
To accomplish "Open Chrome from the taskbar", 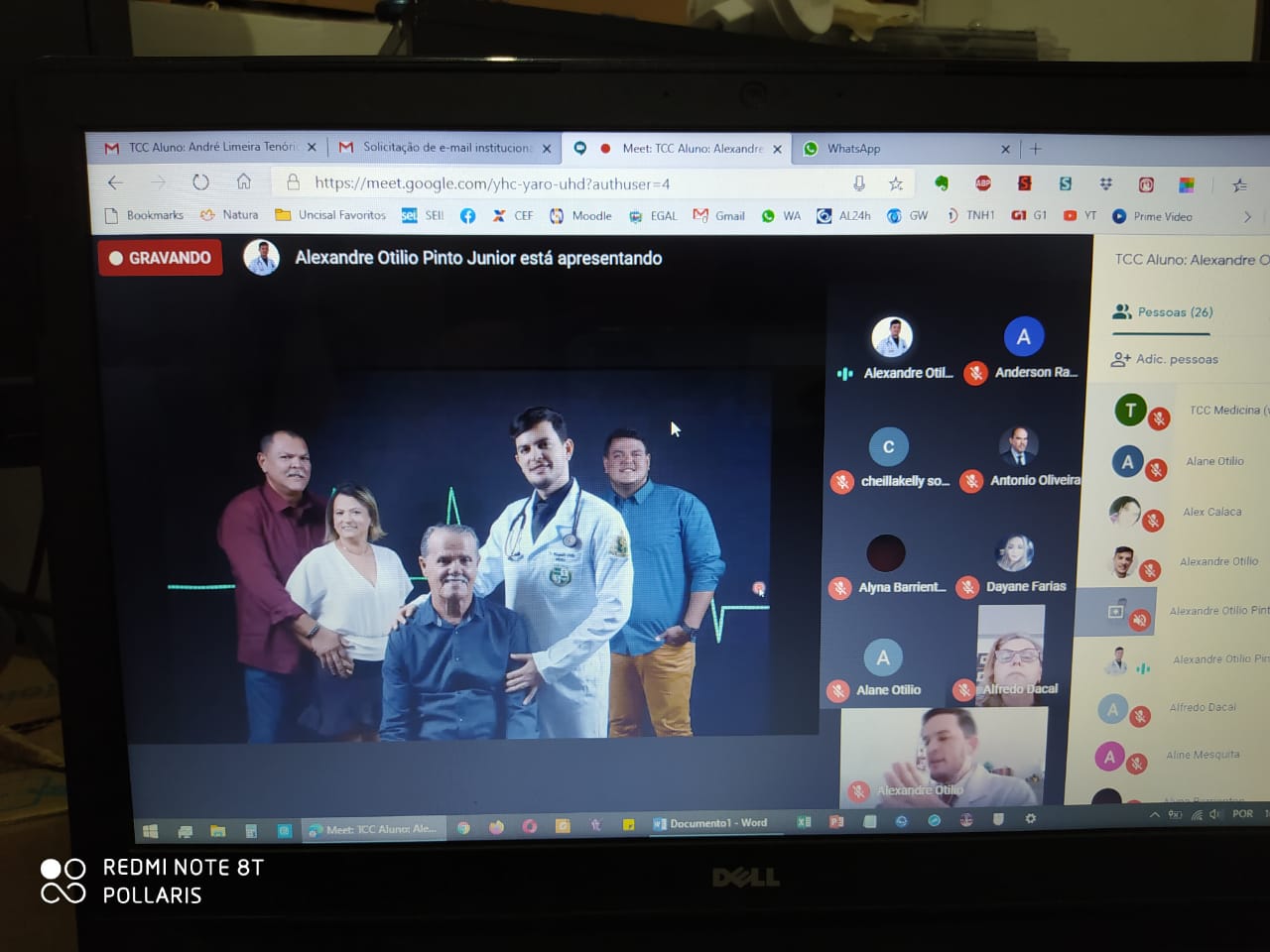I will [463, 827].
